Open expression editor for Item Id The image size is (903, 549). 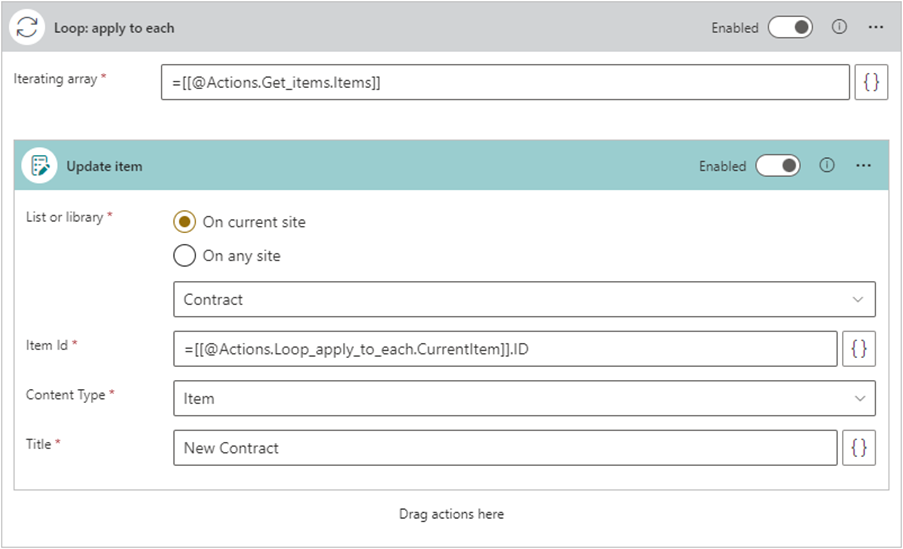point(859,348)
